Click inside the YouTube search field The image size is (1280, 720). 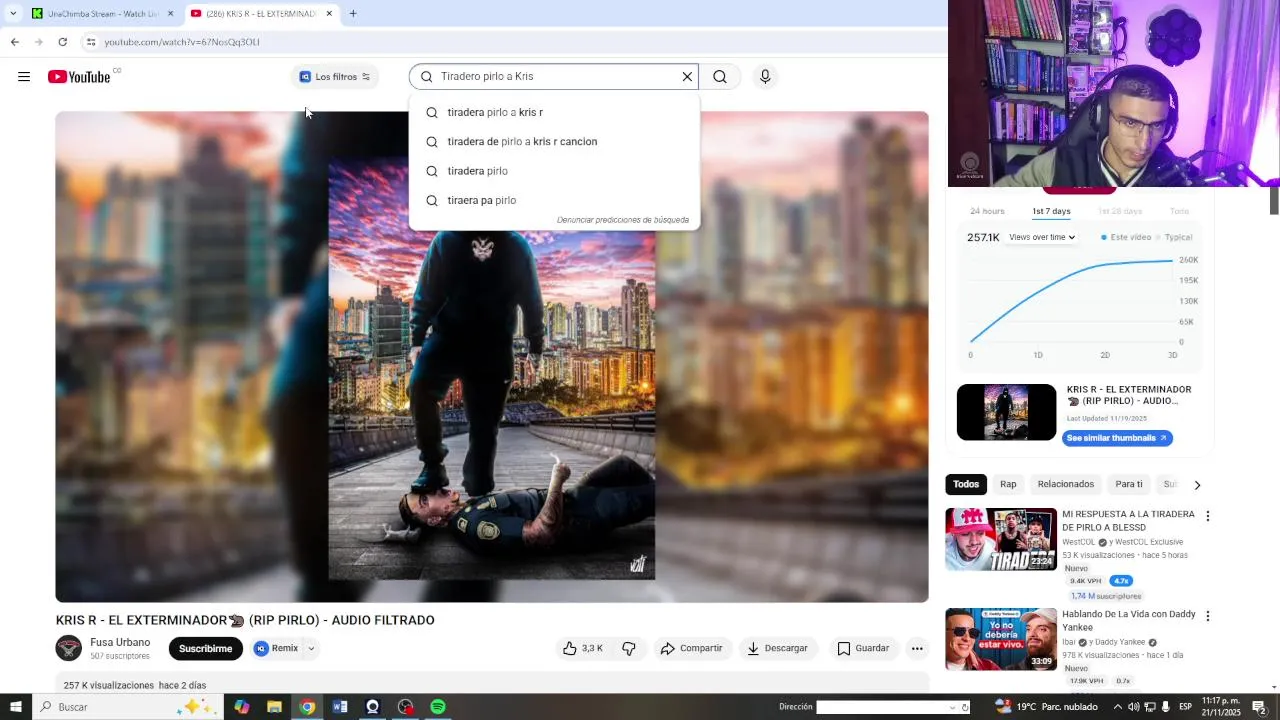(555, 77)
